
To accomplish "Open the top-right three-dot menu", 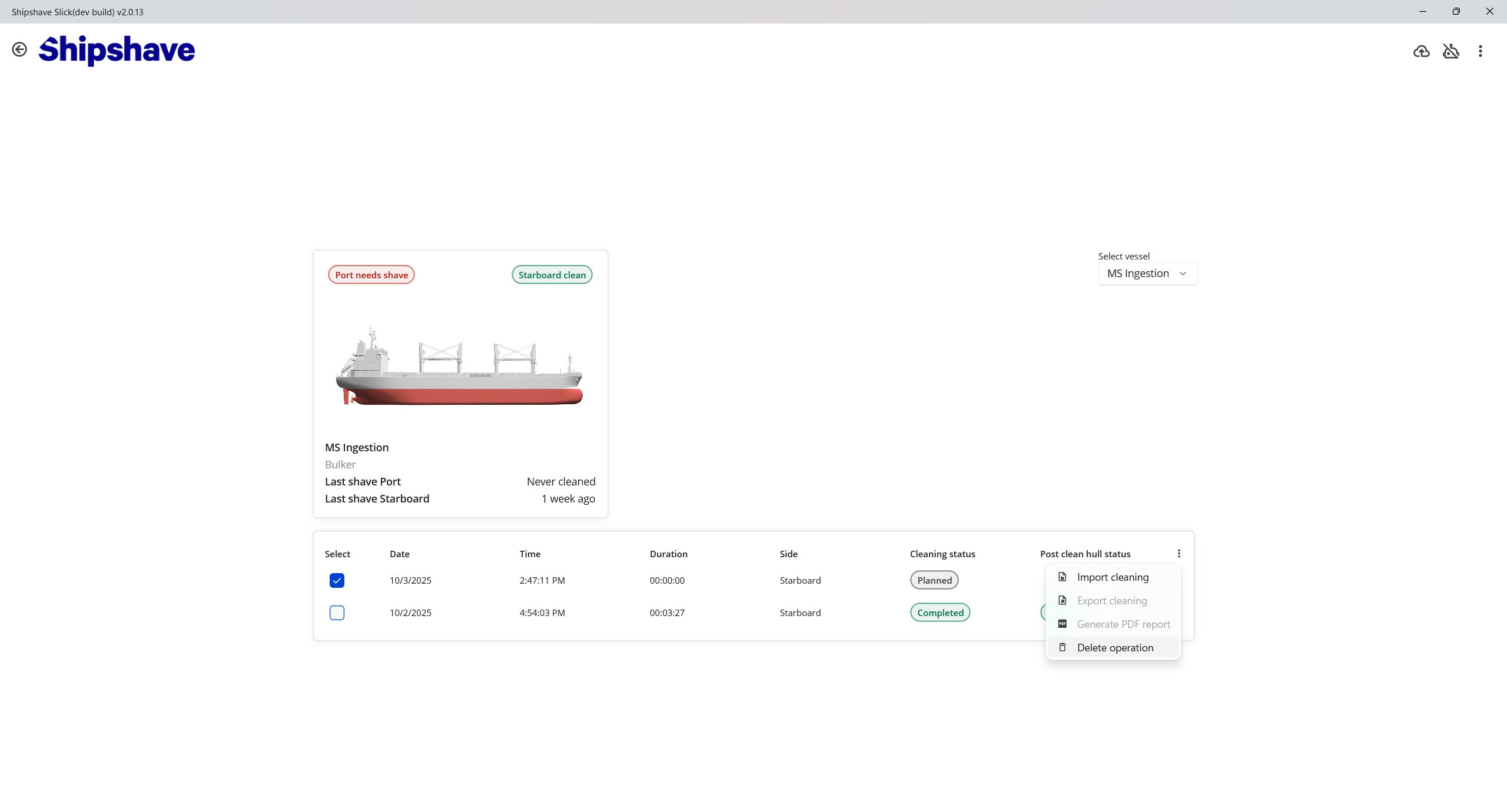I will (1480, 51).
